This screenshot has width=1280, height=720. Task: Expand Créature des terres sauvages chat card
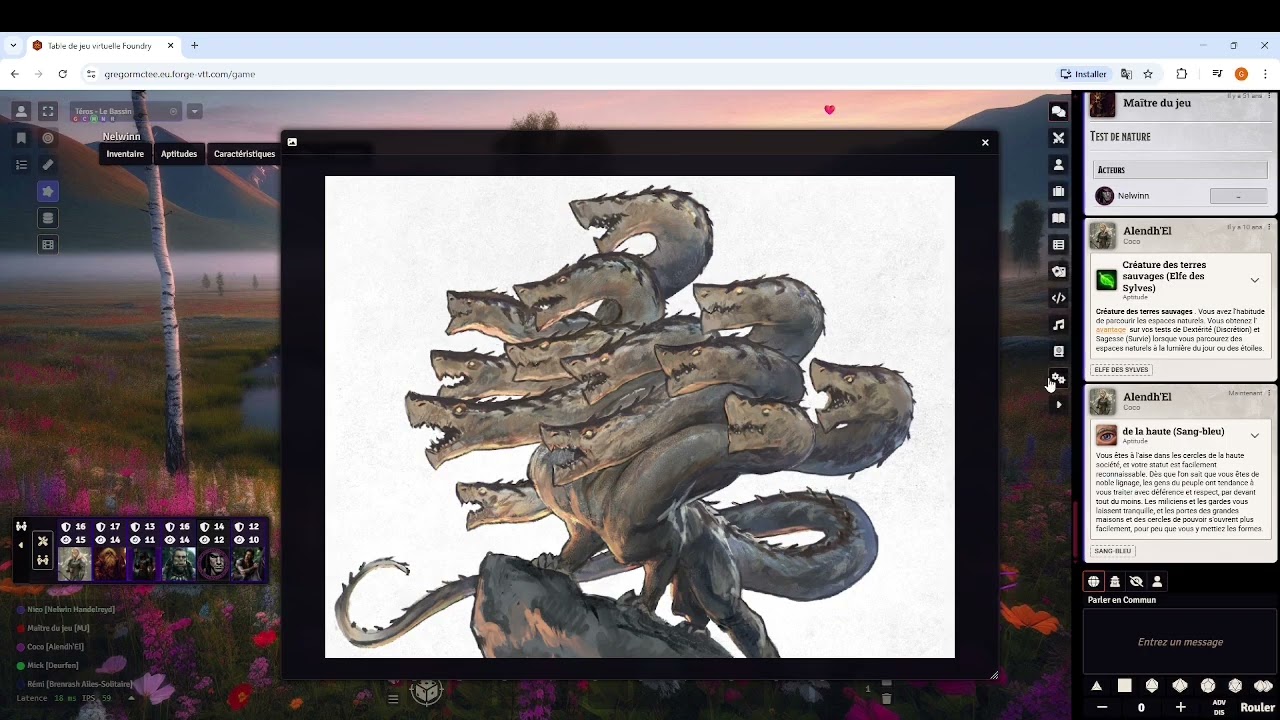1254,280
